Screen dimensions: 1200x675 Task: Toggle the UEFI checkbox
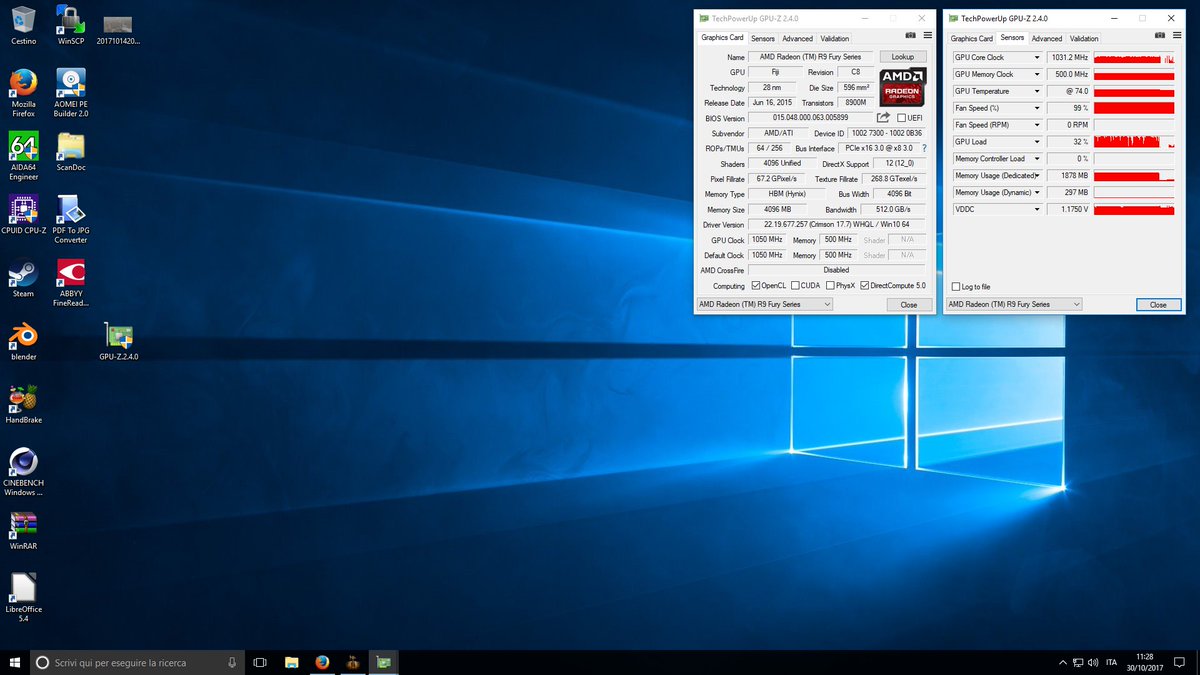click(901, 118)
